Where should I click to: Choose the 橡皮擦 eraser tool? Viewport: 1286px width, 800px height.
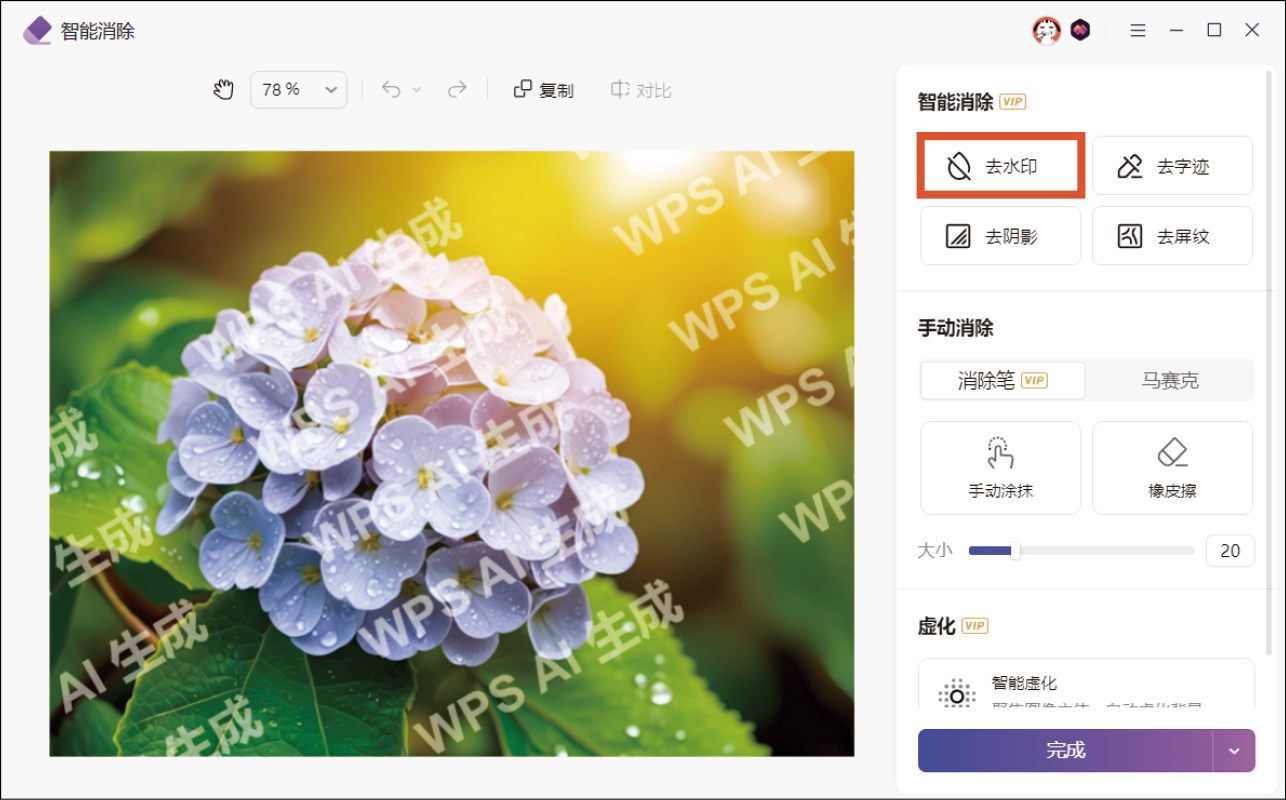tap(1172, 467)
